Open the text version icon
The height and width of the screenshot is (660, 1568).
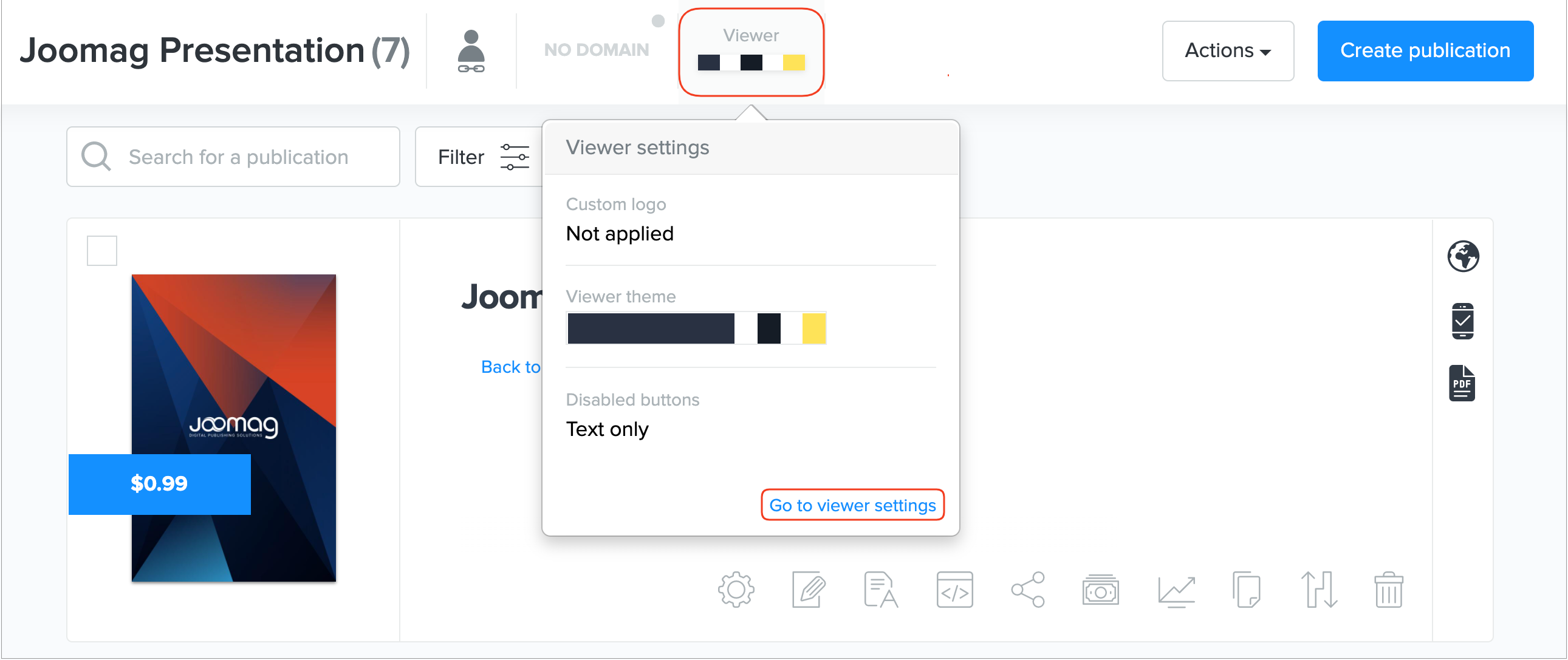pyautogui.click(x=881, y=589)
